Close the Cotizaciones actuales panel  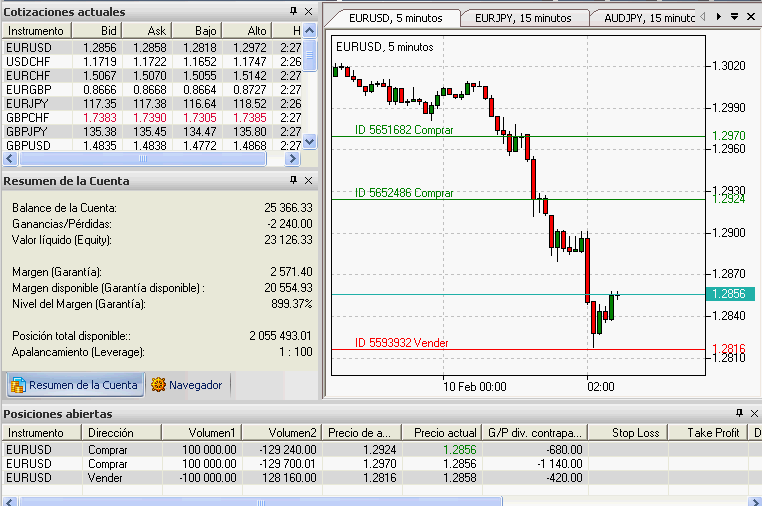309,11
